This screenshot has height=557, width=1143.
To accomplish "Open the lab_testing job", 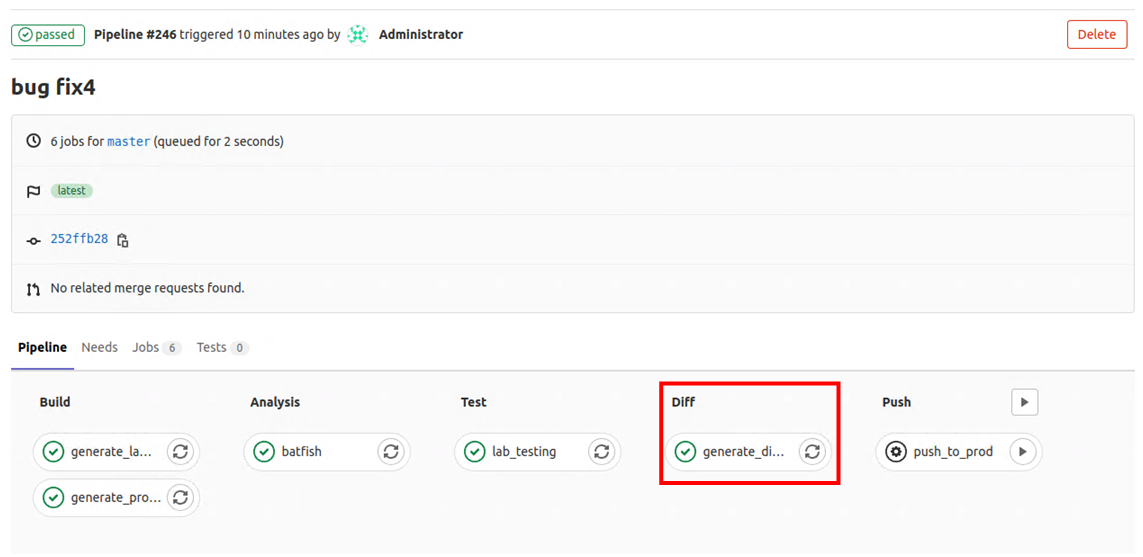I will coord(523,452).
